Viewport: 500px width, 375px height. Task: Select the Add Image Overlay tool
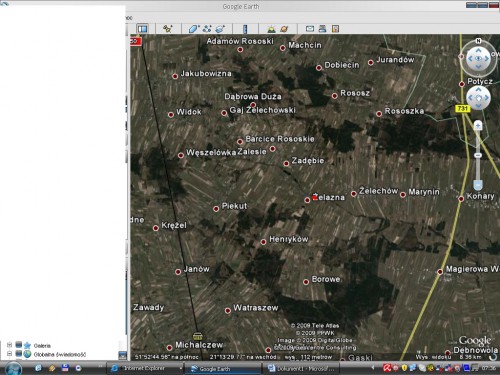(x=220, y=29)
